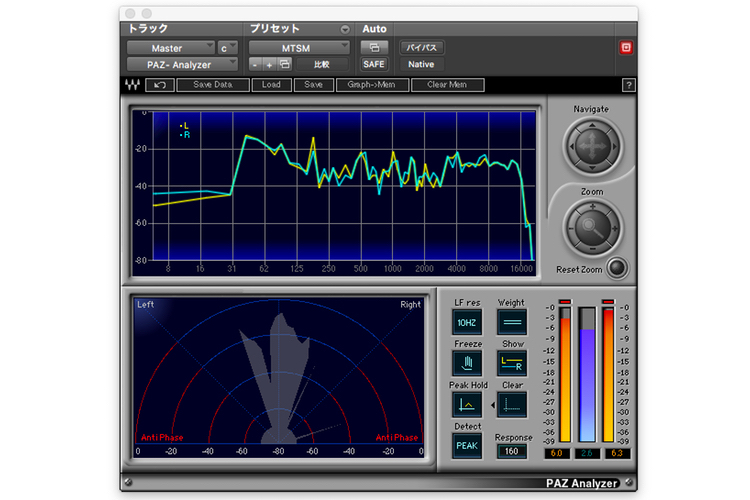Click the yellow L legend in spectrum

pyautogui.click(x=185, y=126)
